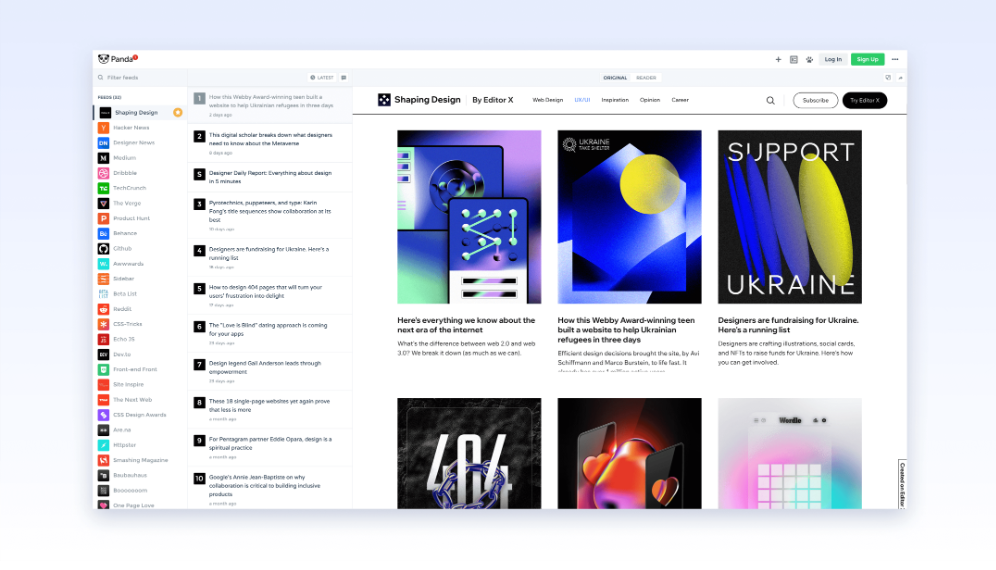
Task: Click the Log In button
Action: pos(833,60)
